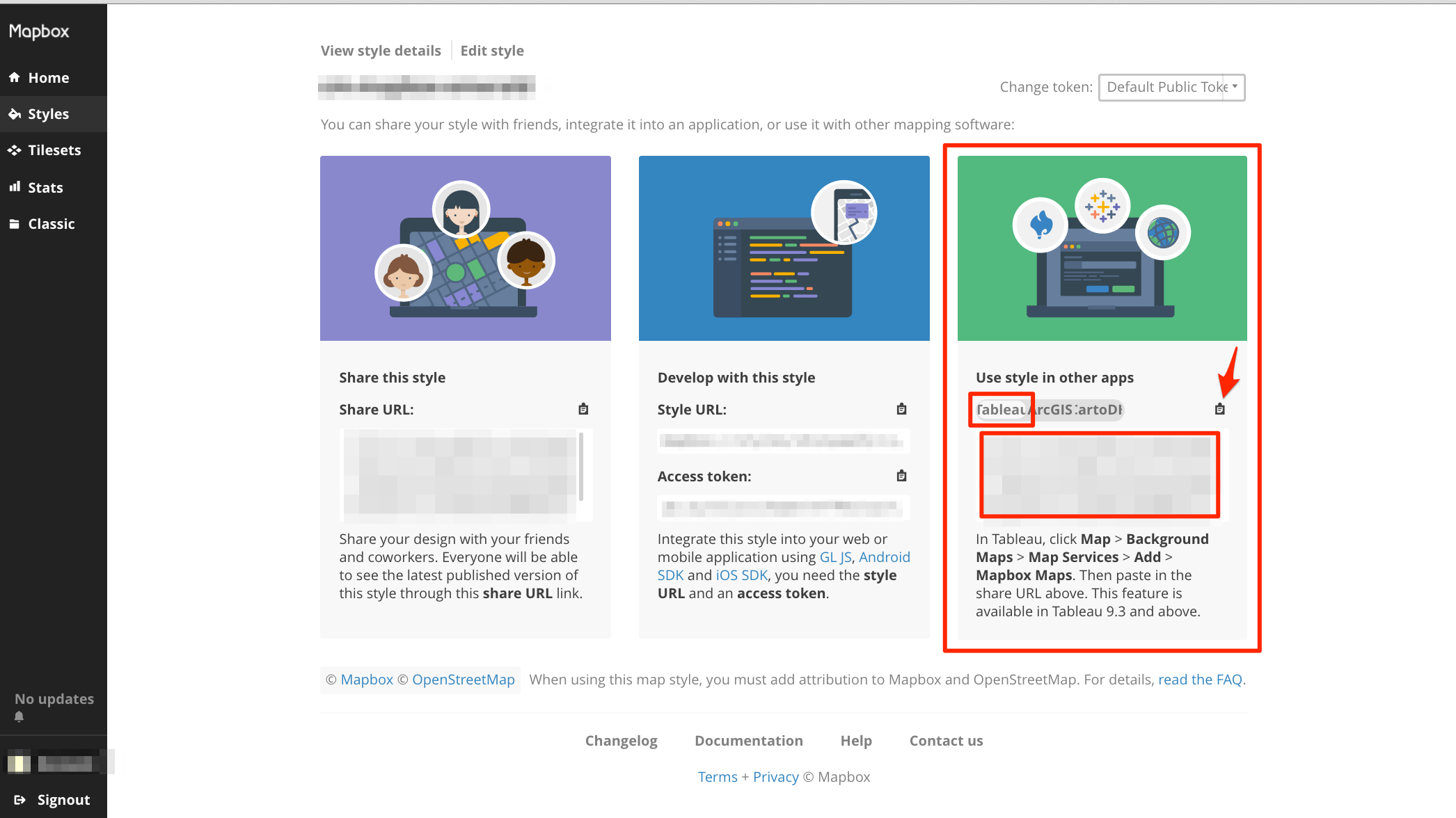Image resolution: width=1456 pixels, height=818 pixels.
Task: Switch the toggle to CartoDB
Action: click(1100, 410)
